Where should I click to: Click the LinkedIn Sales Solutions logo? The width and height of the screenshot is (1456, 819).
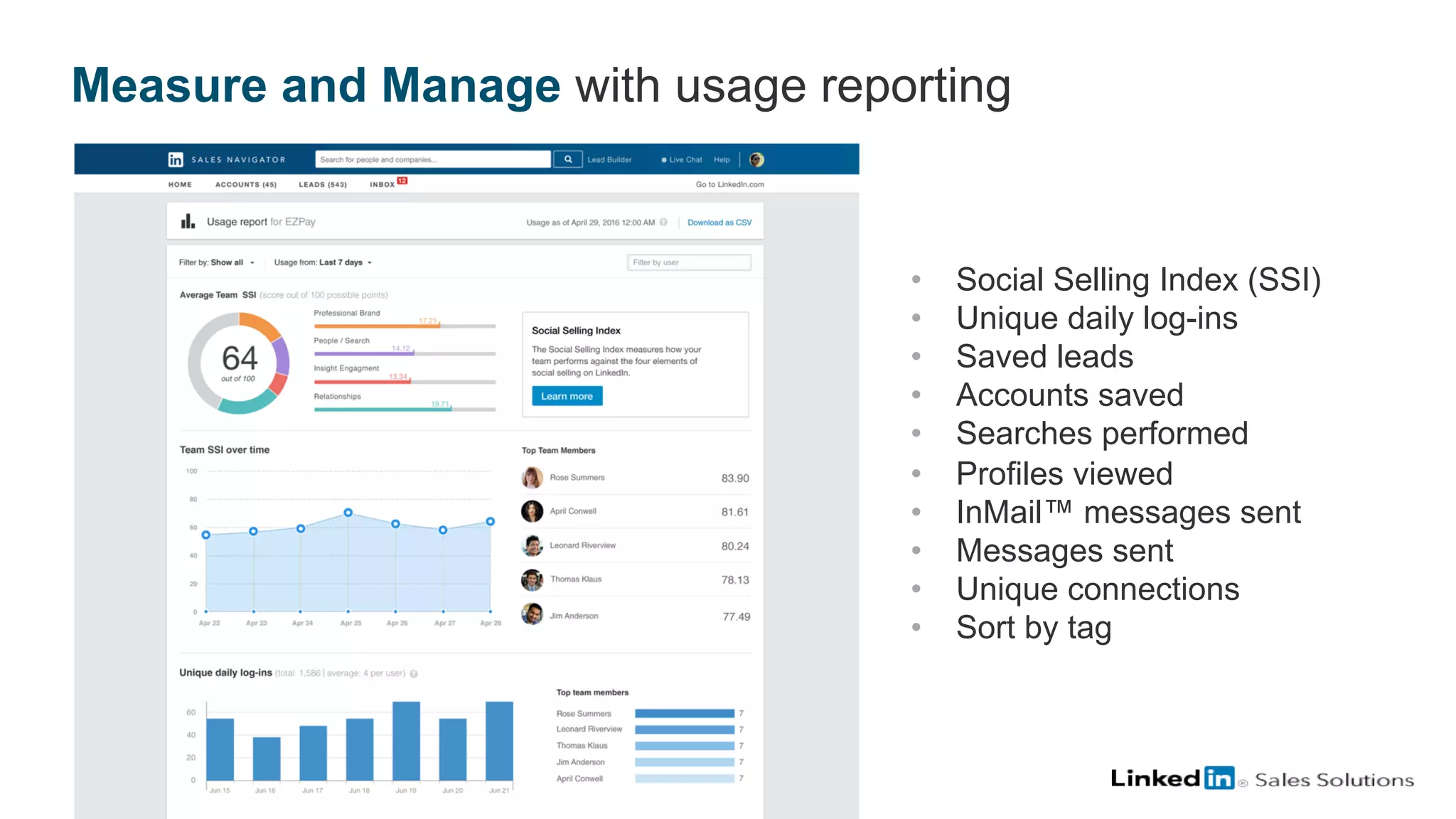tap(1262, 778)
